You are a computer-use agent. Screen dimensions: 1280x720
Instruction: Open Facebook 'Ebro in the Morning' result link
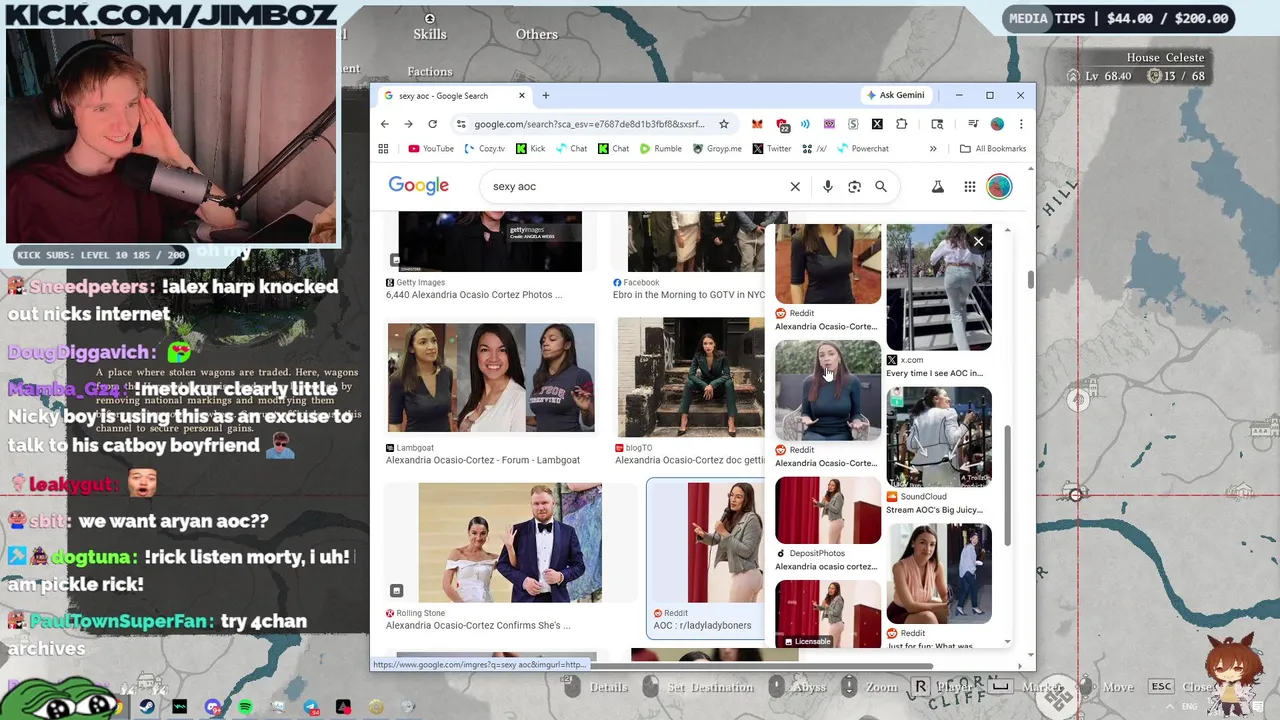tap(689, 295)
